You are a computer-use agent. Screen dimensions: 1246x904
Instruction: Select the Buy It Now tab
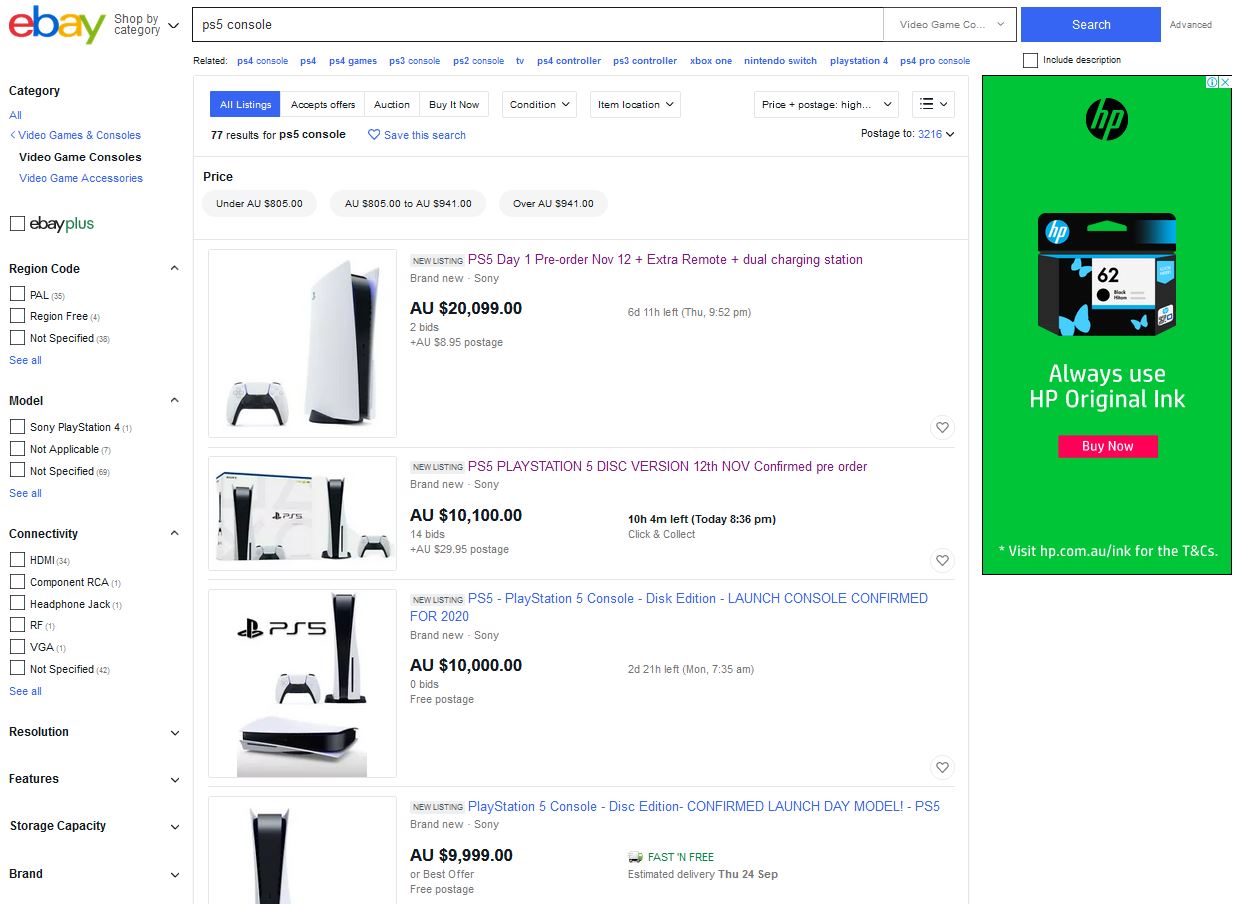(454, 104)
